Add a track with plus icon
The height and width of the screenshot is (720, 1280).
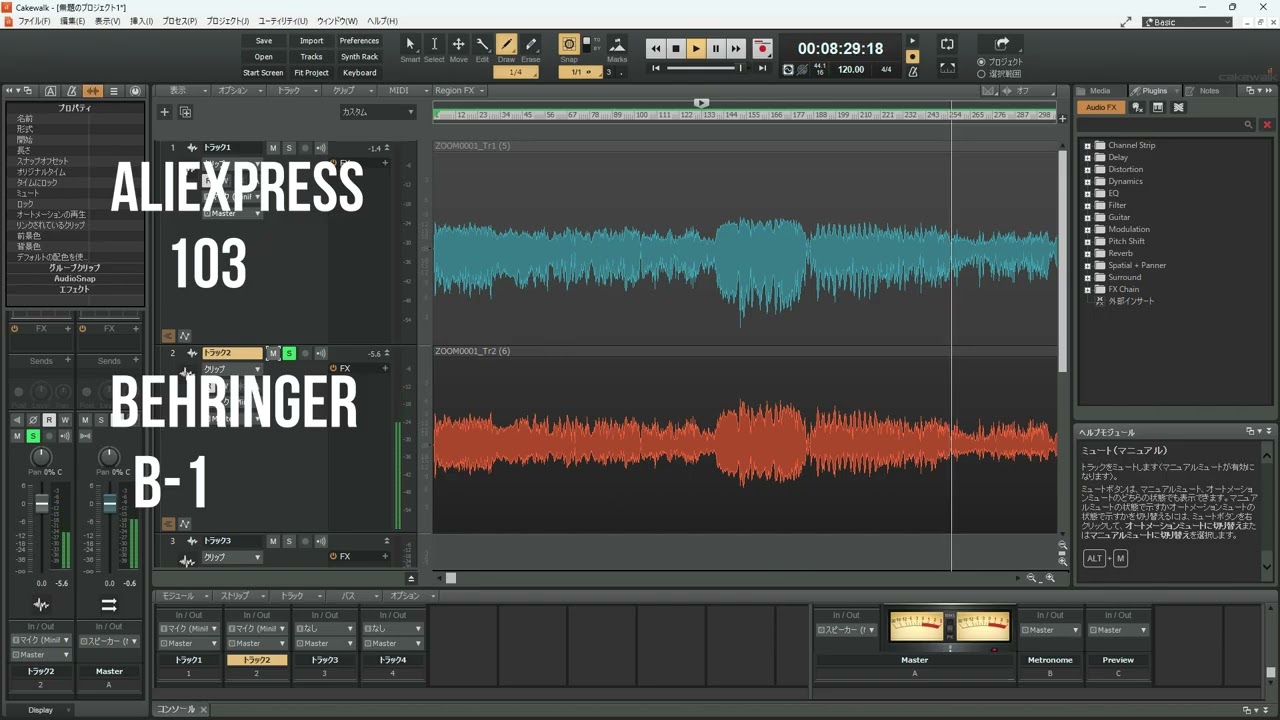pyautogui.click(x=165, y=112)
